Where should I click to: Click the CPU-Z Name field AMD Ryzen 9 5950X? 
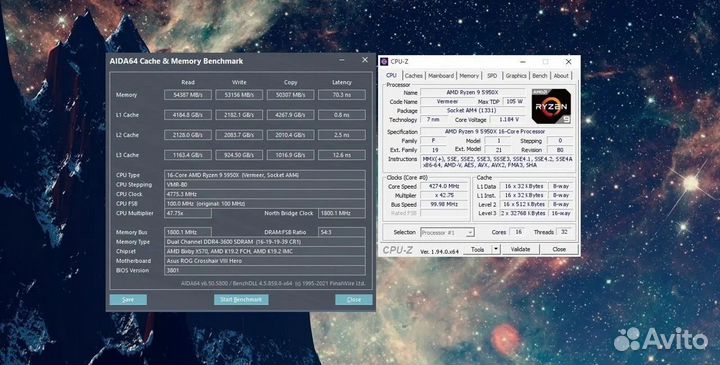tap(473, 93)
